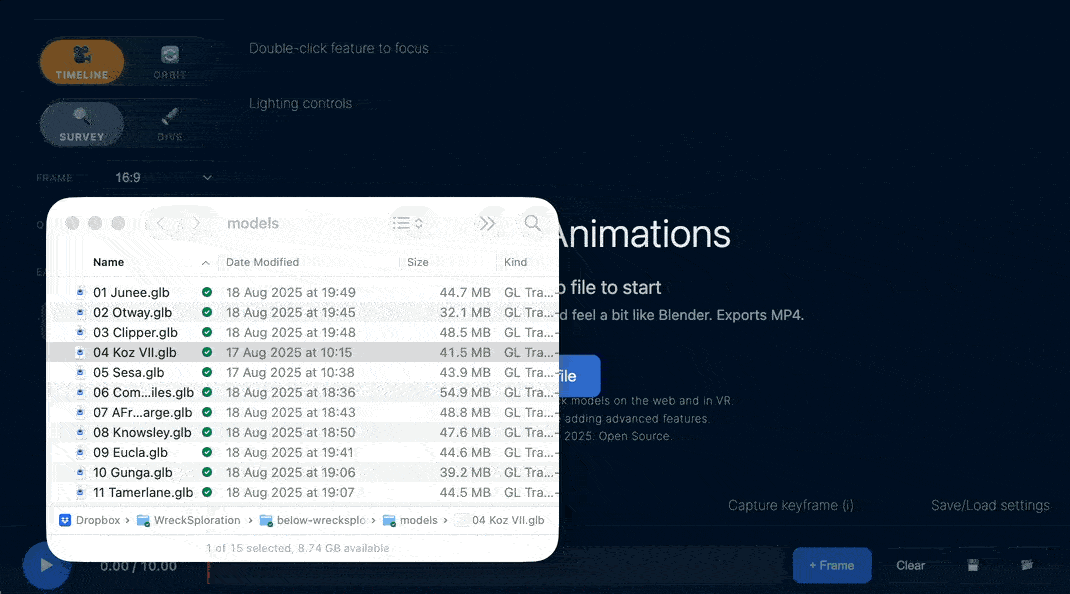Open search in the Finder window

click(532, 222)
